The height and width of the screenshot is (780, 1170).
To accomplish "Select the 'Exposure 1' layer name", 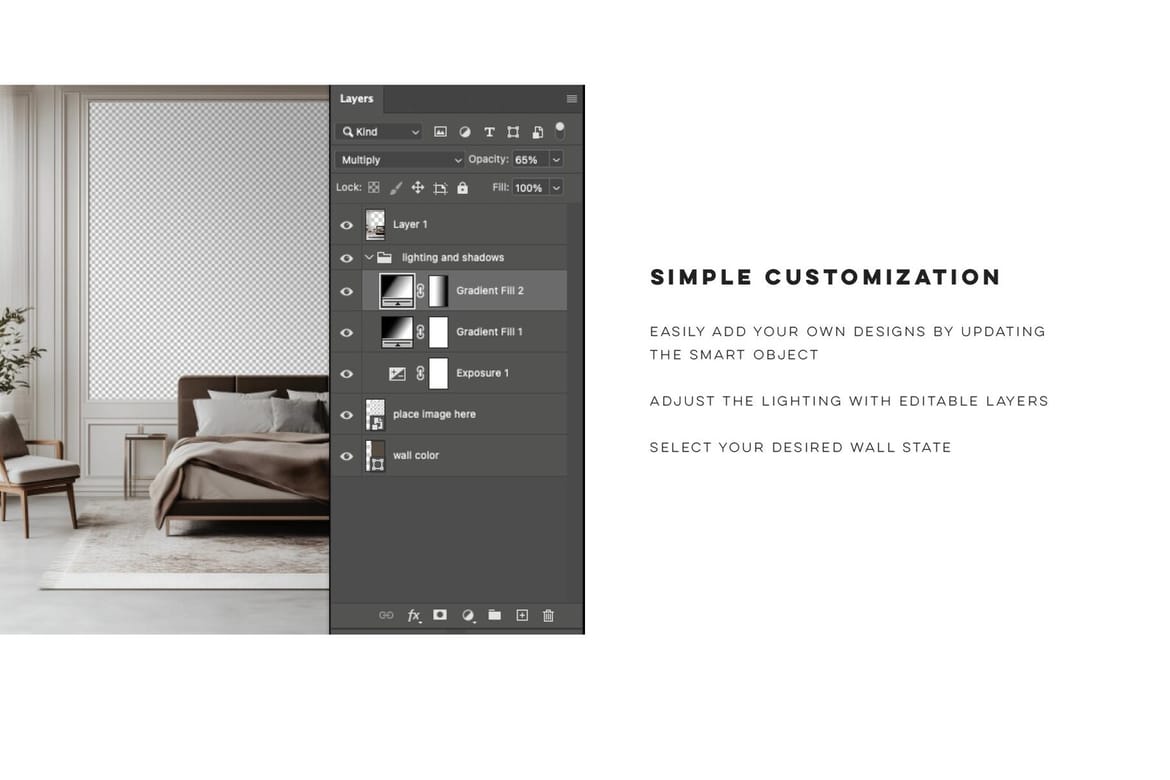I will [483, 372].
